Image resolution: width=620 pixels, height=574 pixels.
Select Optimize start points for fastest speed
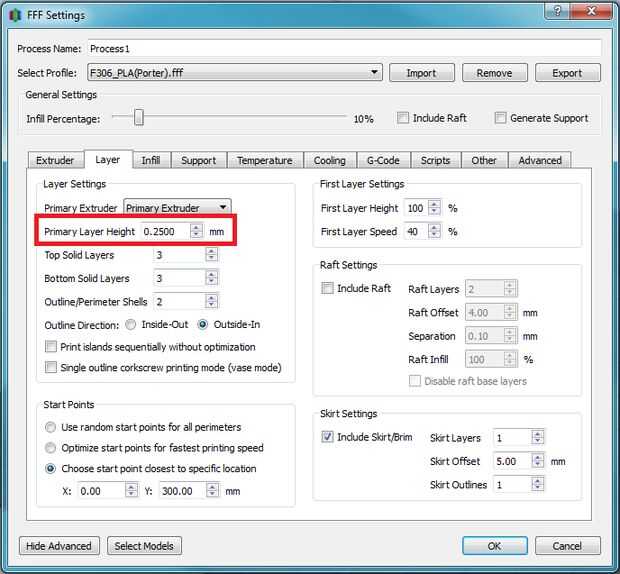(51, 448)
